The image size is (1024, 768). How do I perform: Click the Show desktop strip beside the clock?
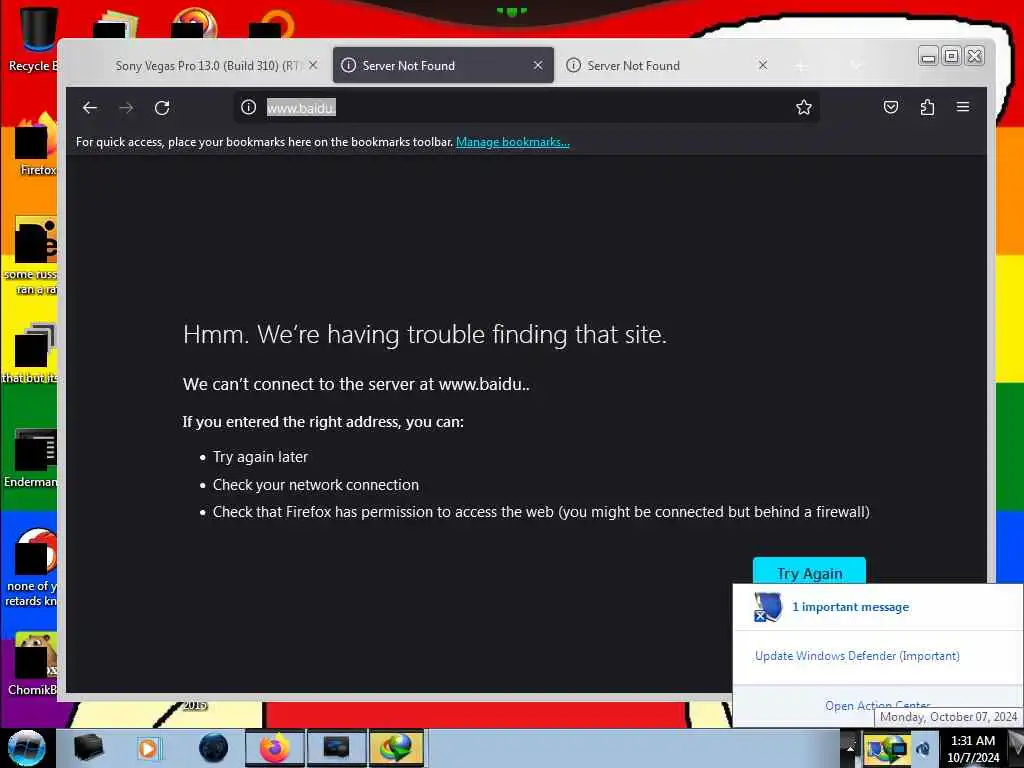[x=1016, y=748]
